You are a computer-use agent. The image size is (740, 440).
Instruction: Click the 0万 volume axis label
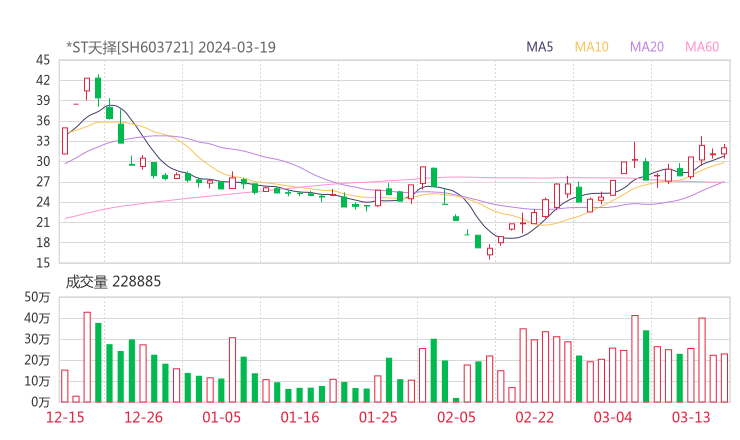pos(41,402)
